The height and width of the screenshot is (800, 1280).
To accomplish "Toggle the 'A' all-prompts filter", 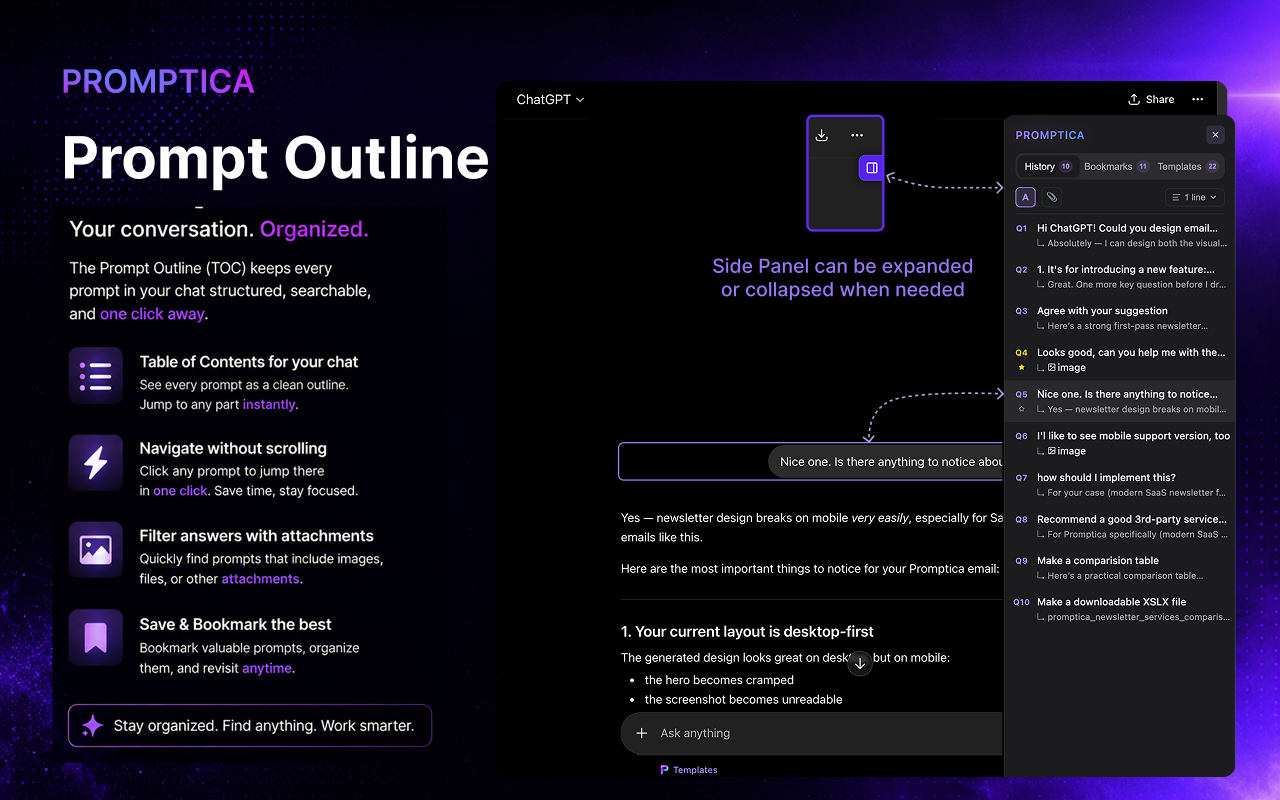I will [x=1025, y=197].
